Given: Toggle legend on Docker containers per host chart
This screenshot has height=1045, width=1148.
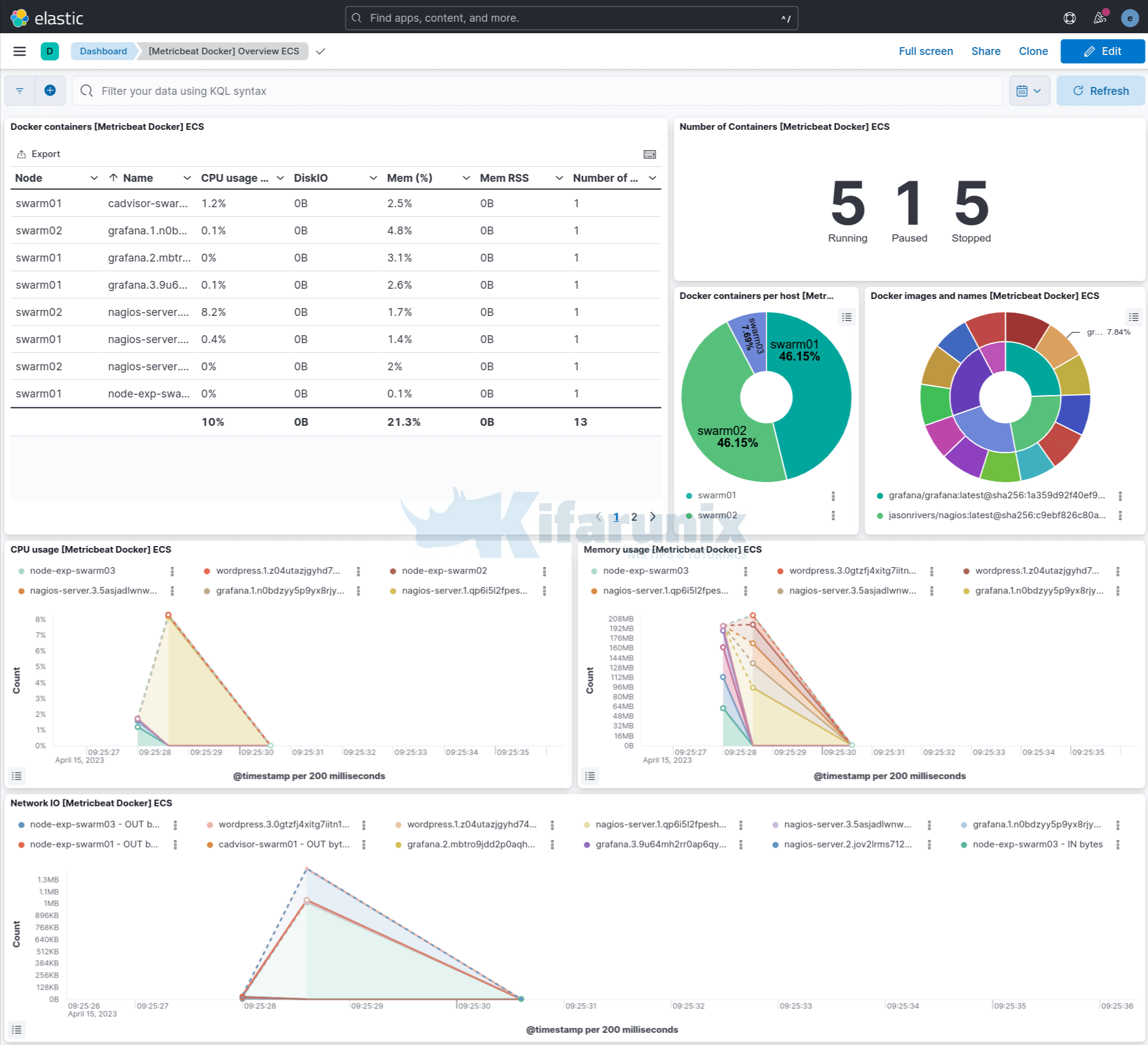Looking at the screenshot, I should click(846, 317).
